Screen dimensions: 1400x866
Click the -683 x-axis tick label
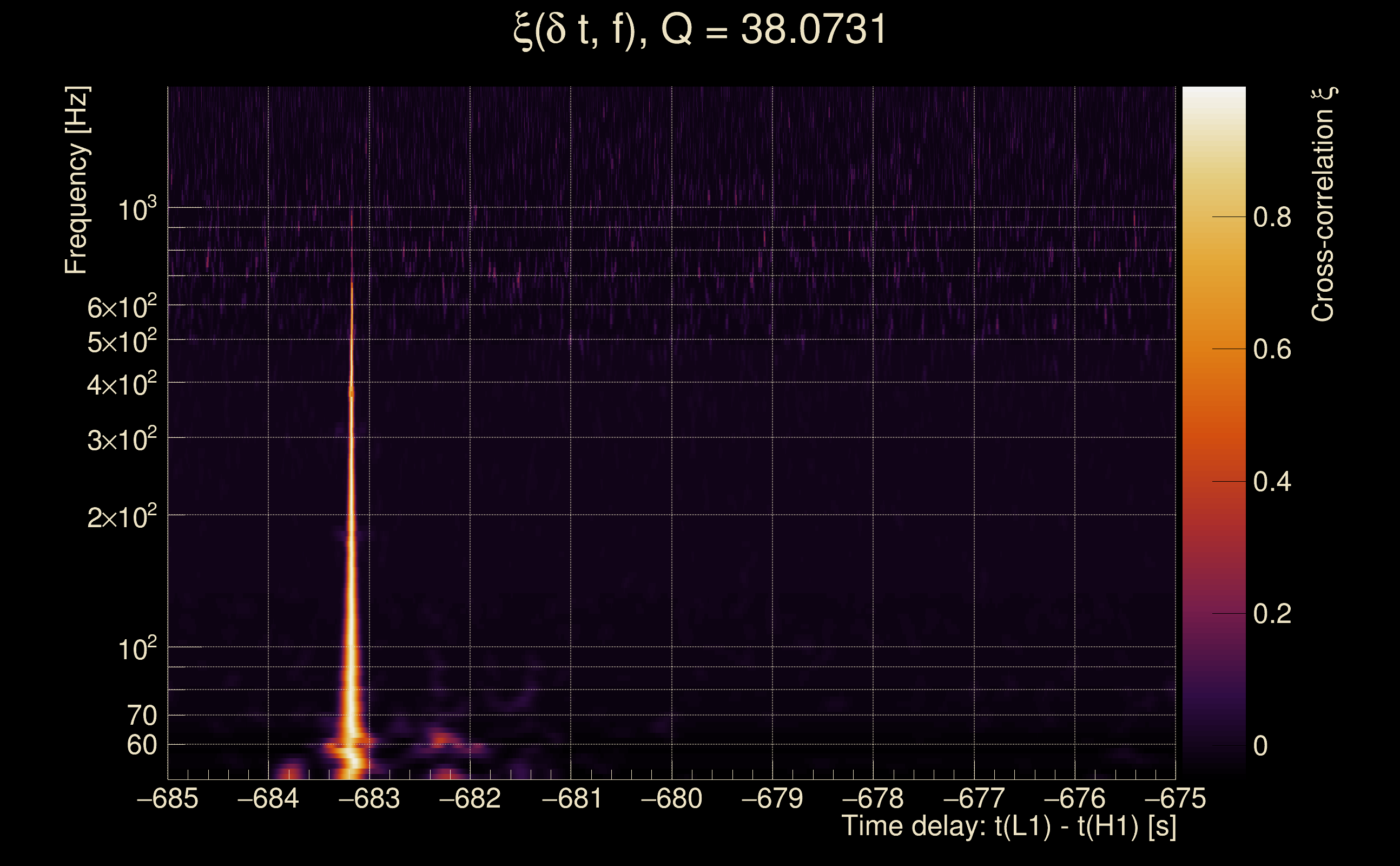point(369,798)
